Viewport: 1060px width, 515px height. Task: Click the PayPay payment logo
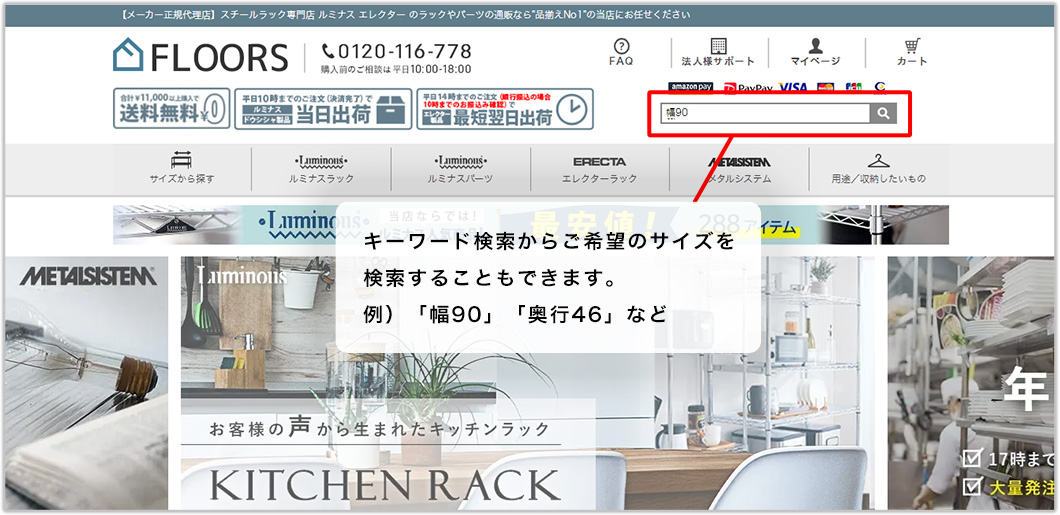click(748, 88)
